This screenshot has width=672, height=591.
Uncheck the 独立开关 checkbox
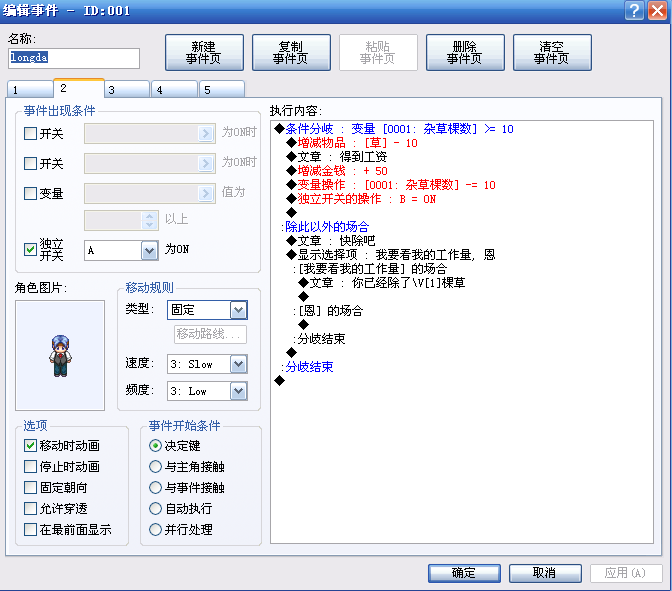pos(30,249)
